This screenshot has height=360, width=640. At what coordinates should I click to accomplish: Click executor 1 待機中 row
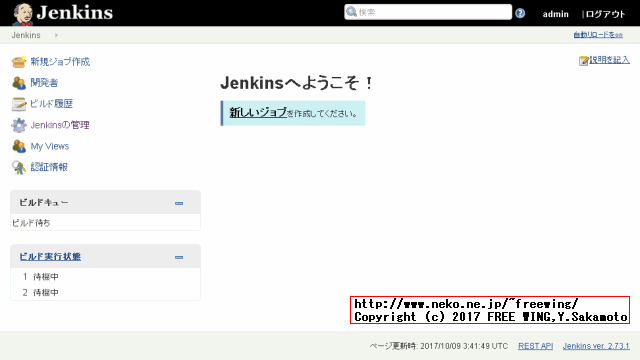[105, 277]
